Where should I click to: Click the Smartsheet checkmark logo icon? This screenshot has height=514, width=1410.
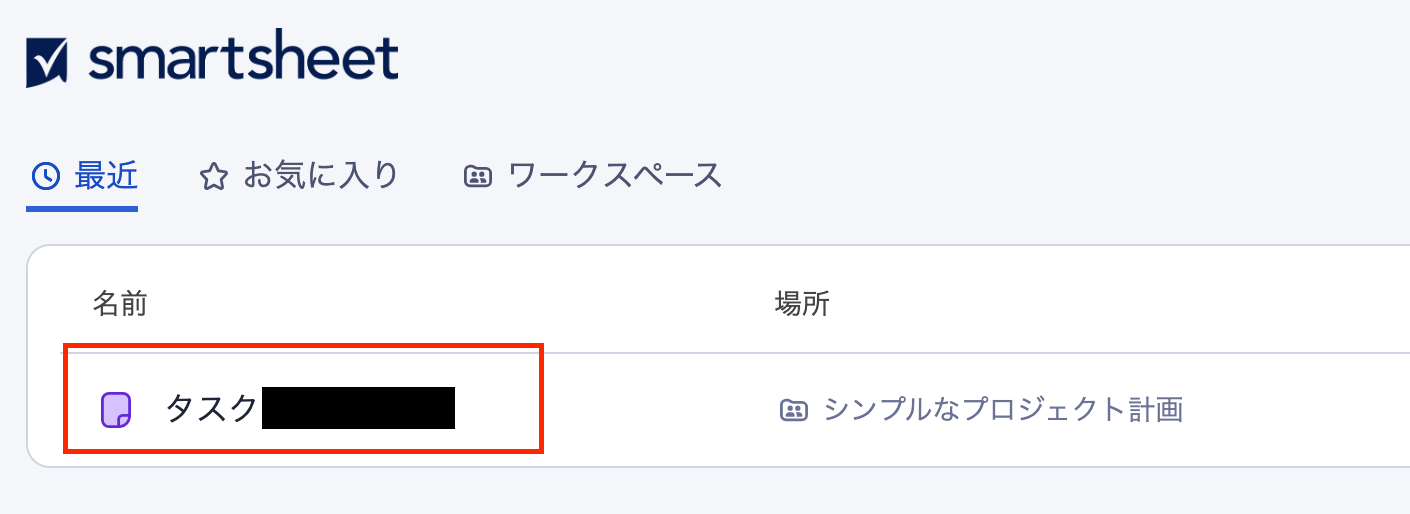(47, 62)
